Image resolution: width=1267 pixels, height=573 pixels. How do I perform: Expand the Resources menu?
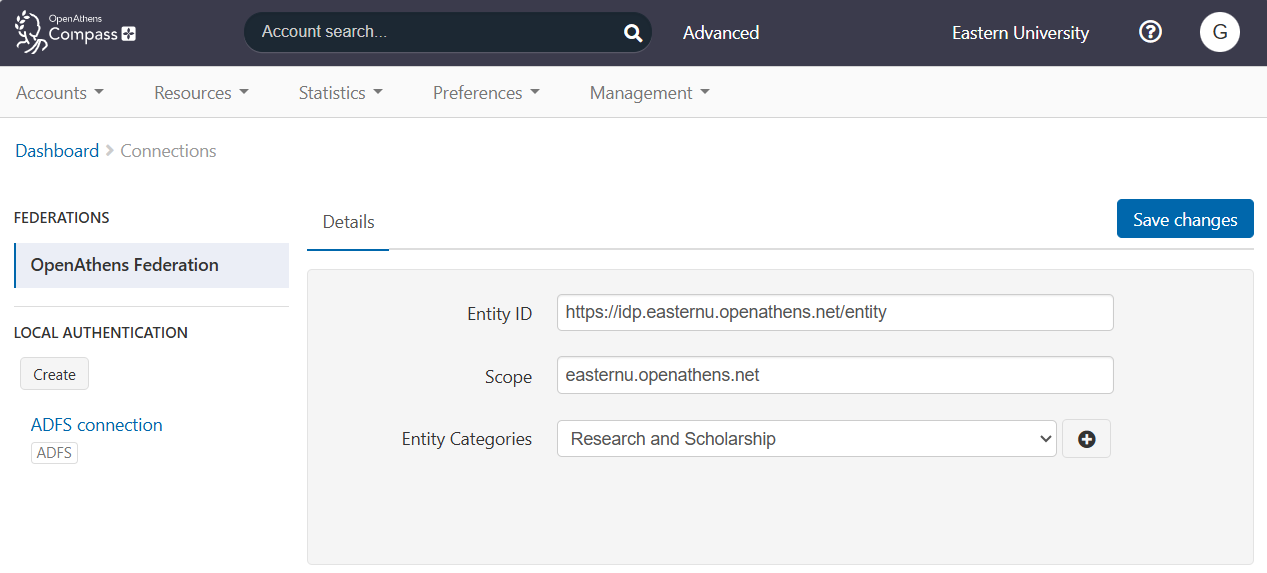click(201, 93)
